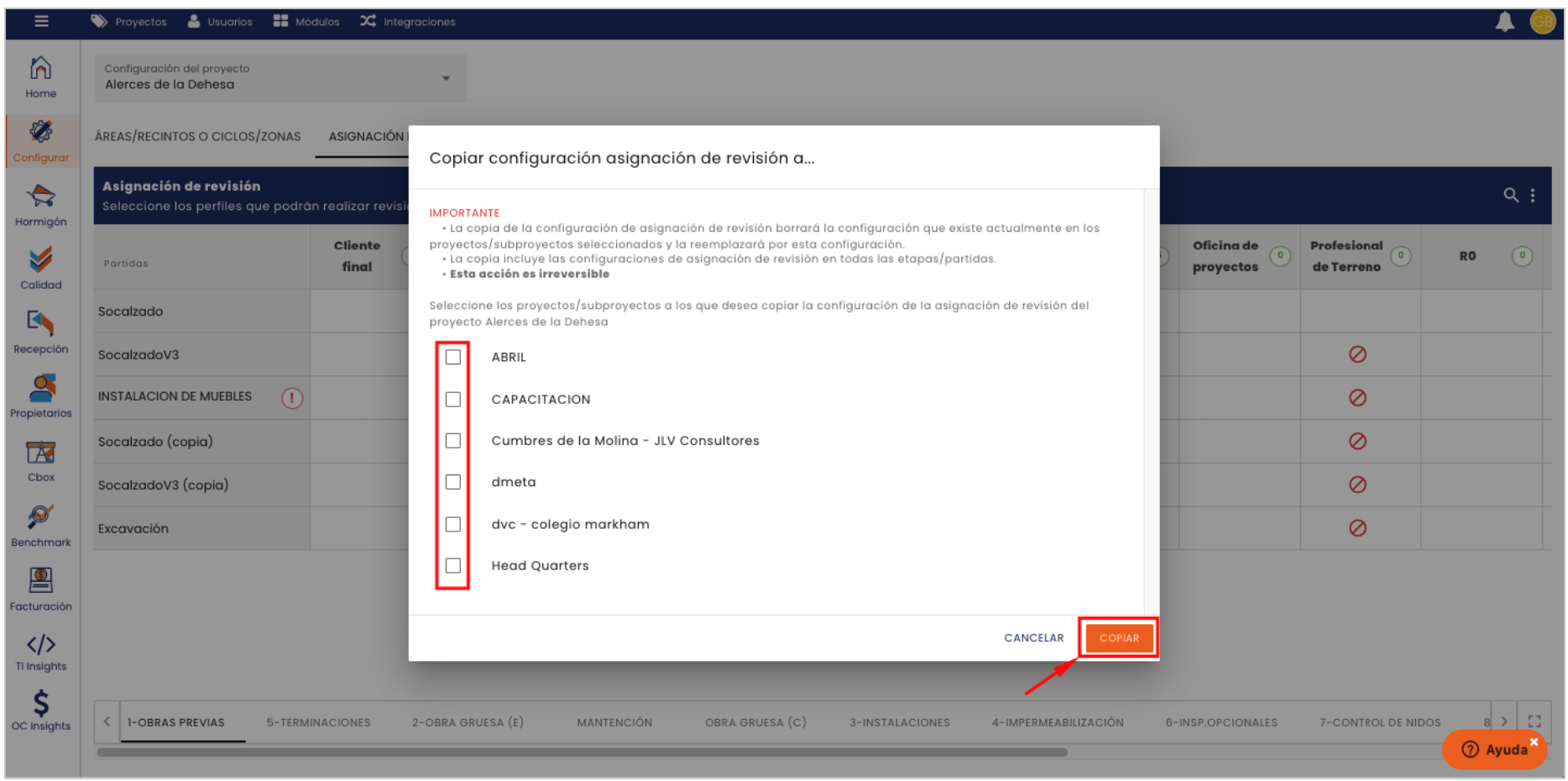
Task: Open the search icon in revision header
Action: [x=1510, y=195]
